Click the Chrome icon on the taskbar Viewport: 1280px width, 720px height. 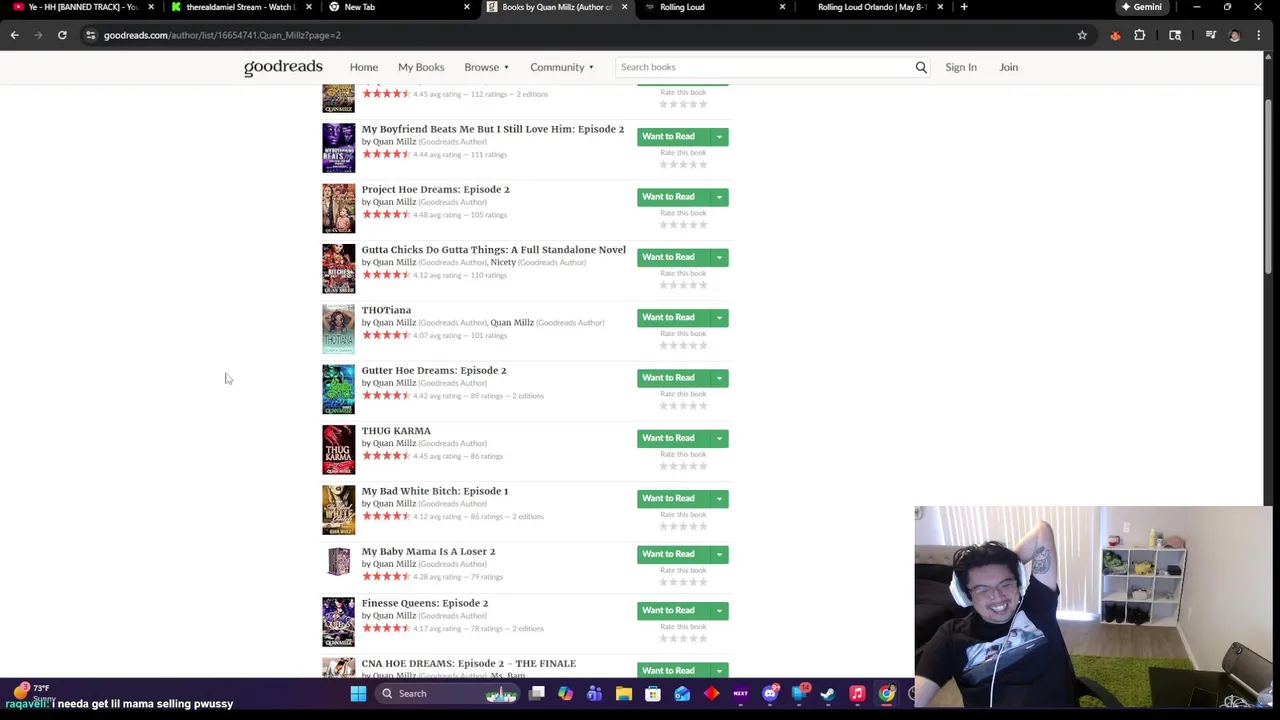pyautogui.click(x=887, y=693)
